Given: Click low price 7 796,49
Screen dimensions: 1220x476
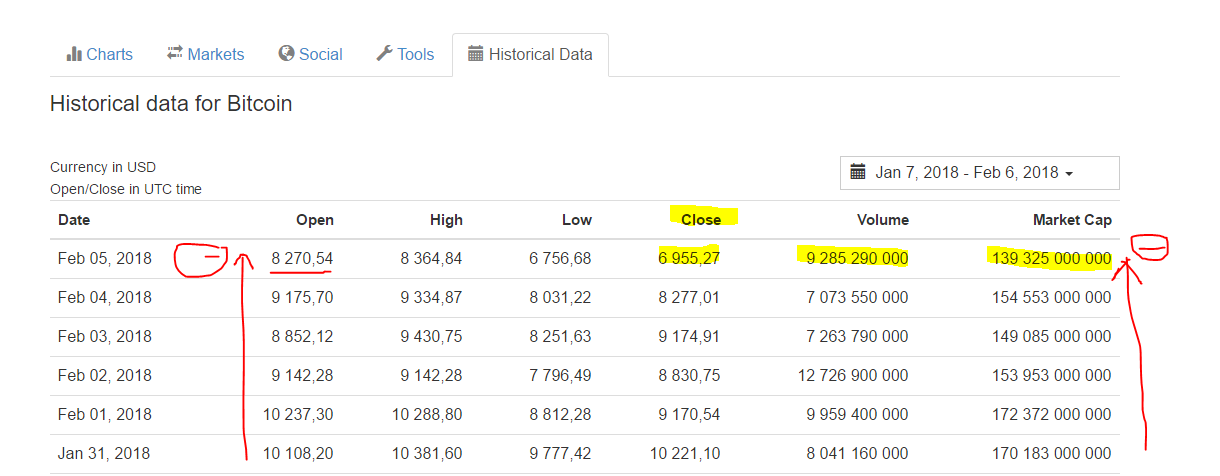Looking at the screenshot, I should pos(560,375).
